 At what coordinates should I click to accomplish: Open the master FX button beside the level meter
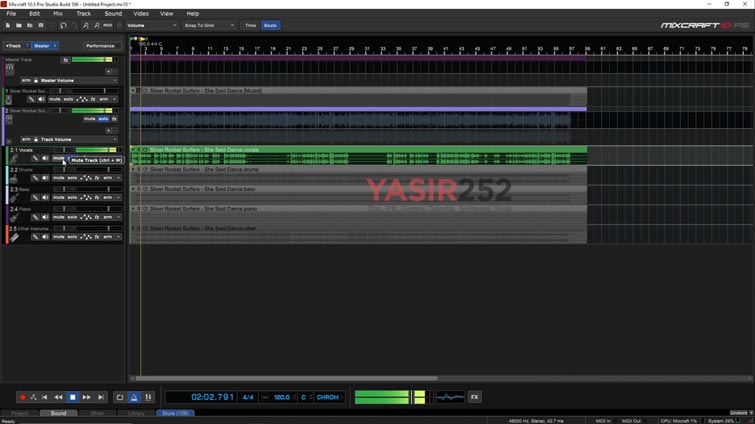[475, 397]
